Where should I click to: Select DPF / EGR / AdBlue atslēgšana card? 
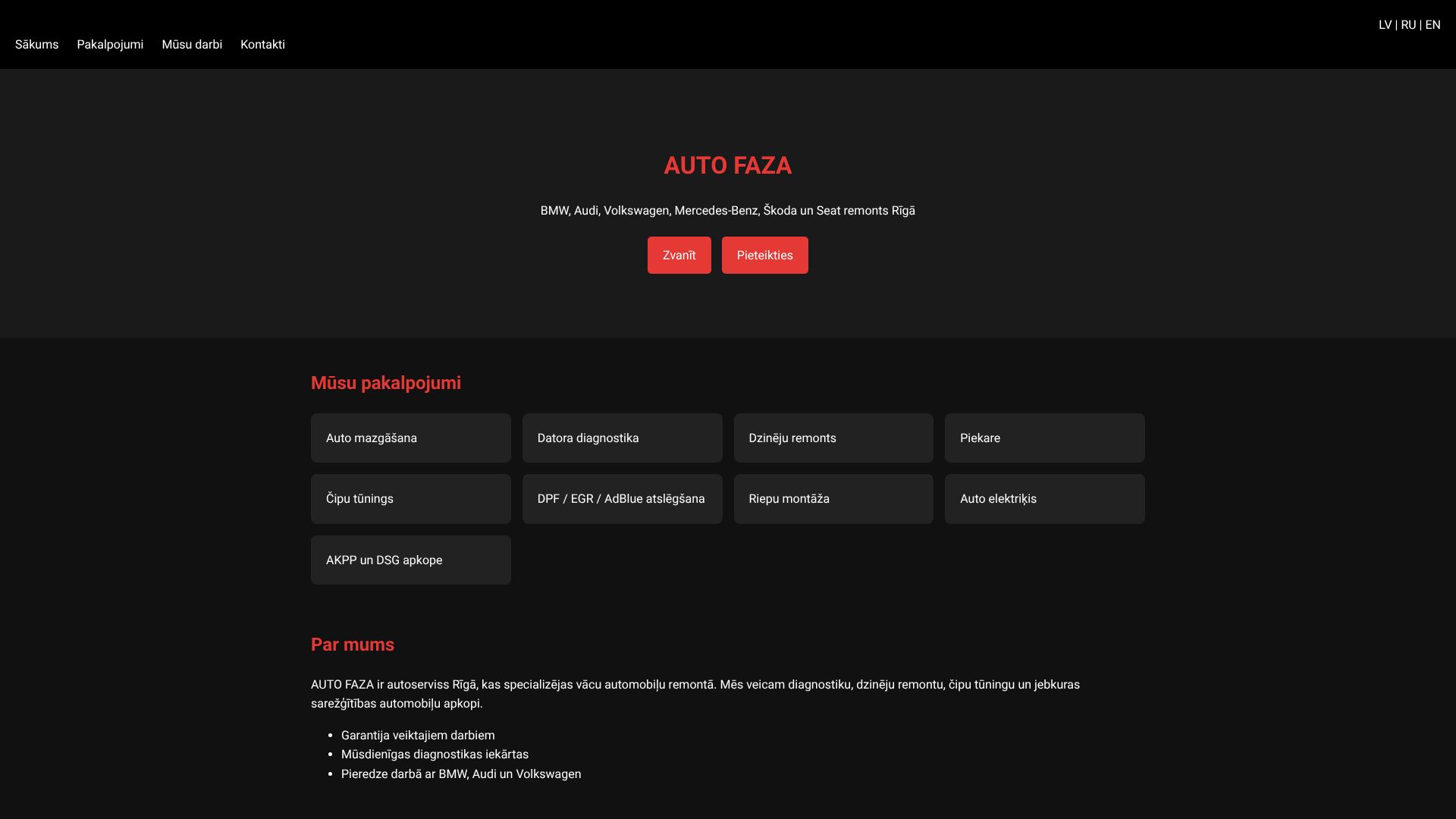coord(622,499)
